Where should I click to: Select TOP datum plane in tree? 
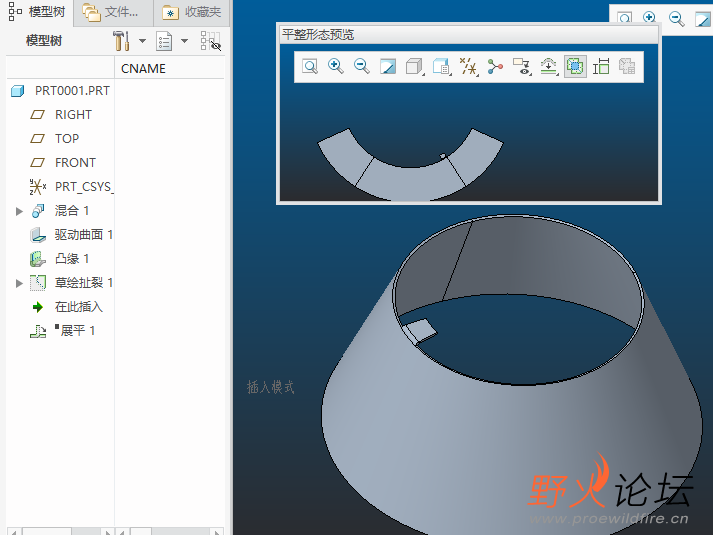point(67,139)
